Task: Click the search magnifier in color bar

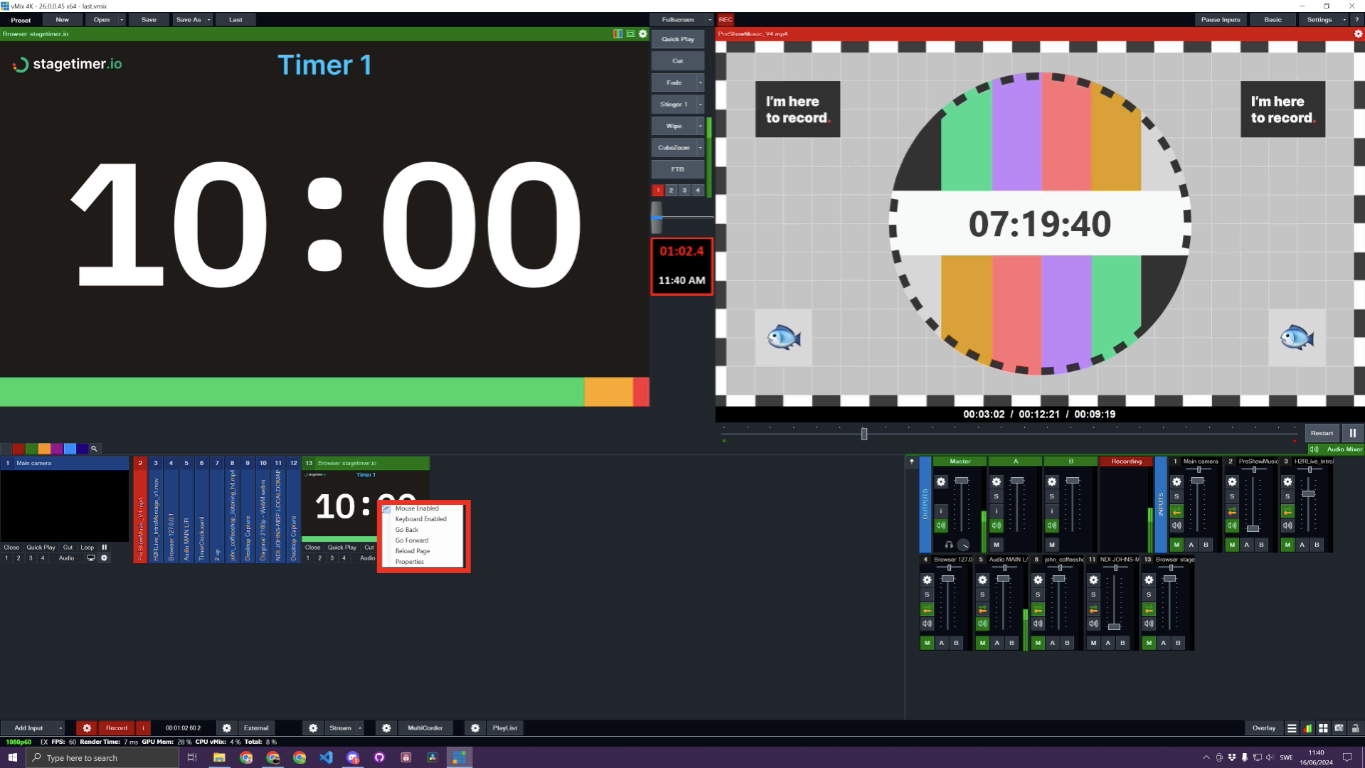Action: tap(95, 449)
